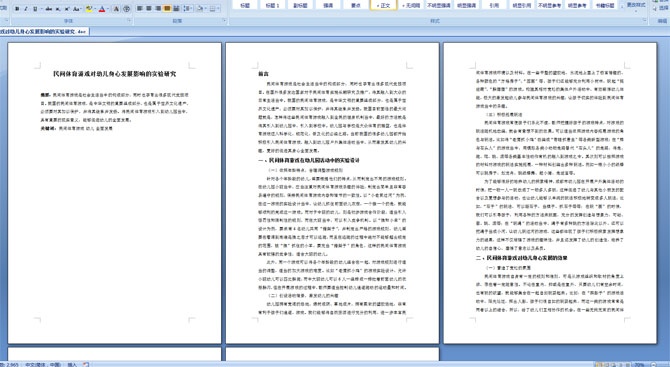Center the paragraph text
This screenshot has width=670, height=367.
point(149,9)
